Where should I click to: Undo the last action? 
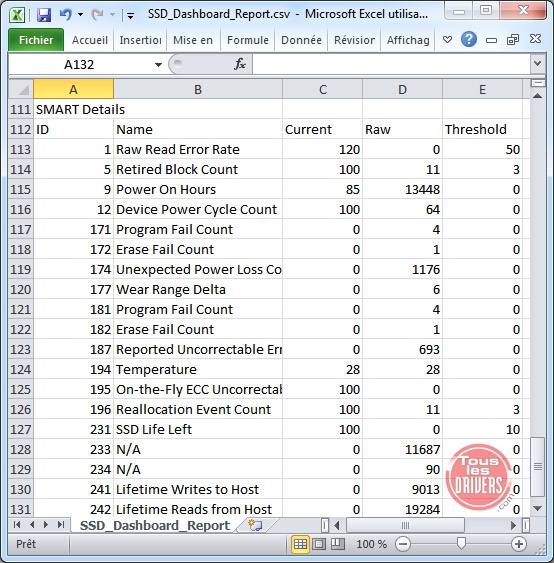coord(65,14)
